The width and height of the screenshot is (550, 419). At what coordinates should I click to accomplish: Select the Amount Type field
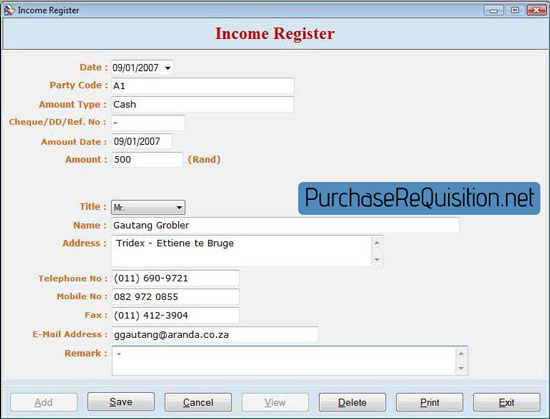(202, 104)
